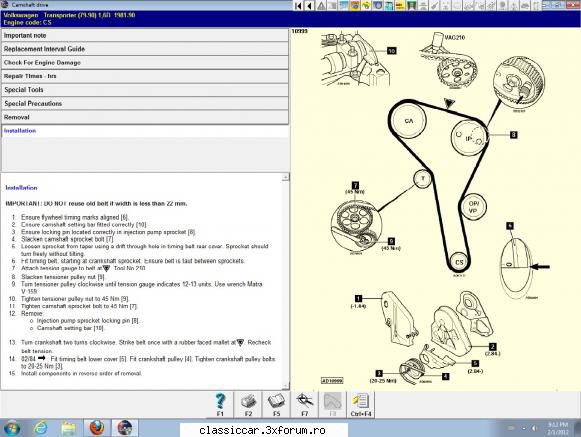Click the round blue dial toolbar icon
The width and height of the screenshot is (581, 437).
point(378,5)
